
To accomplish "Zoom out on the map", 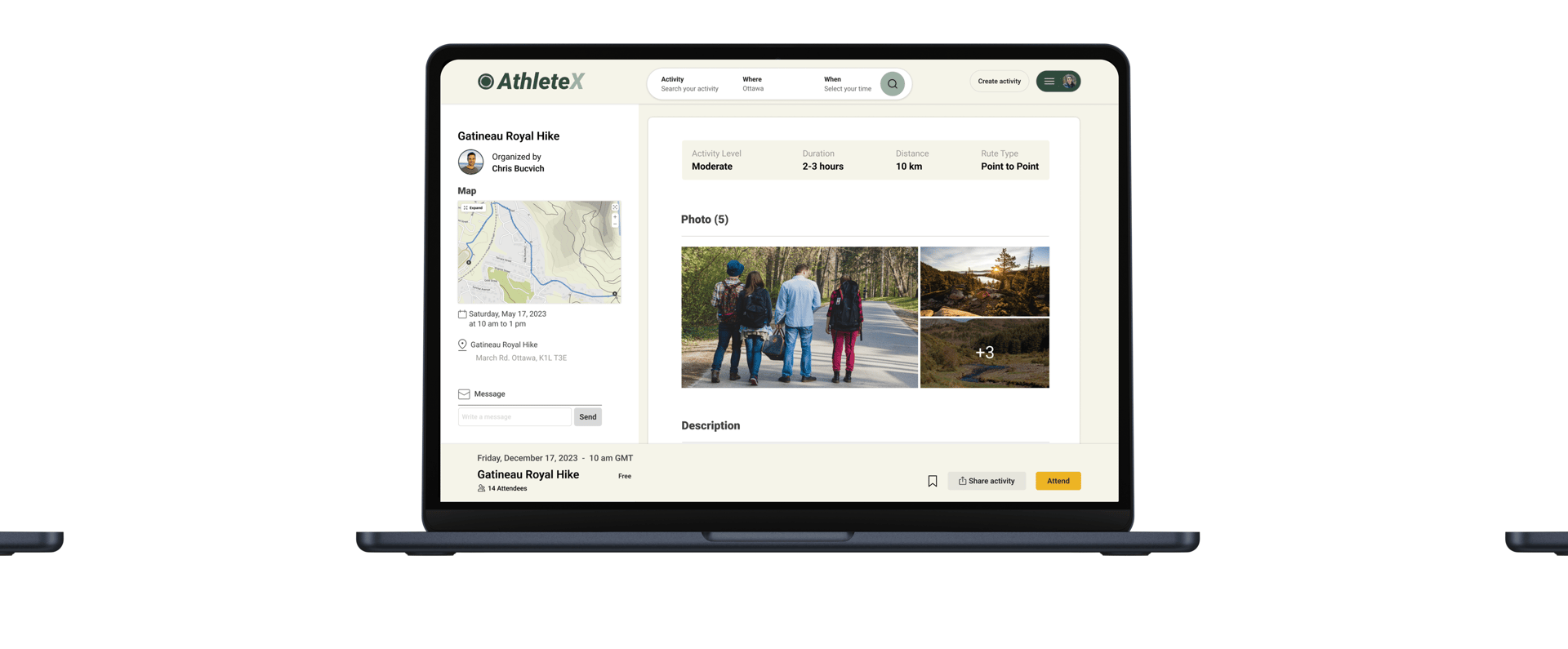I will (x=615, y=223).
